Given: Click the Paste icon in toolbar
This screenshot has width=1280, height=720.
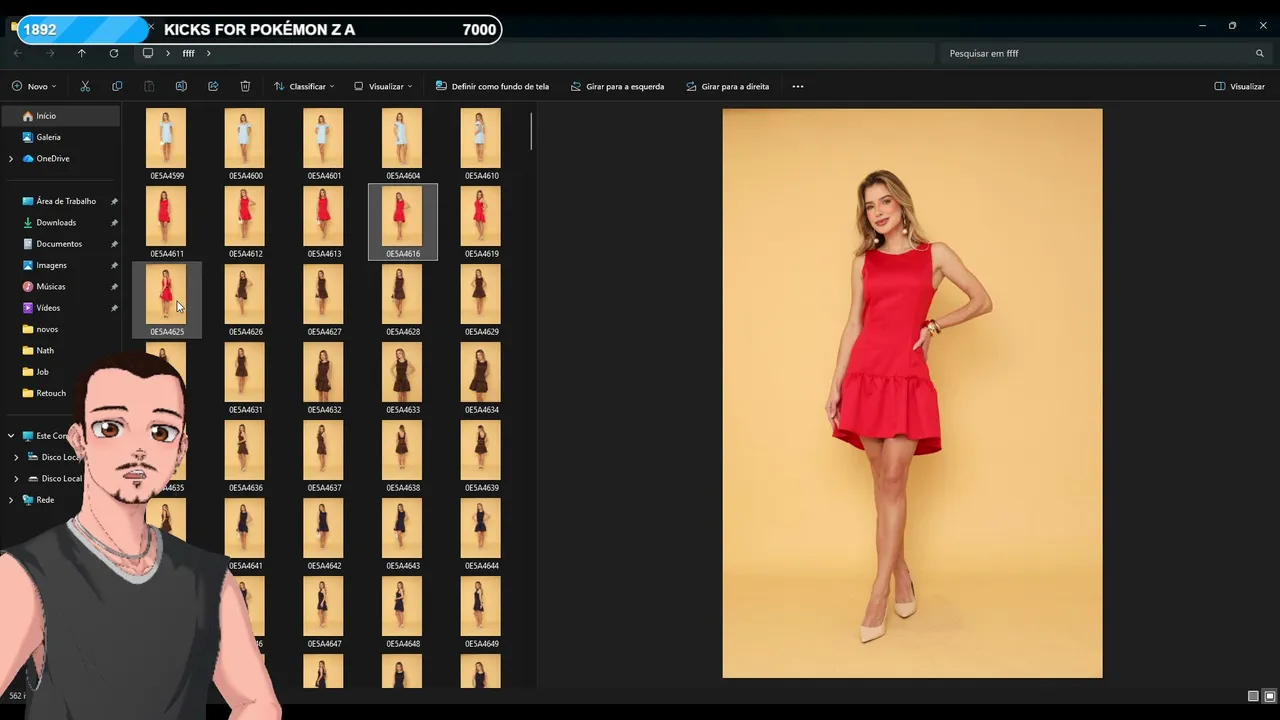Looking at the screenshot, I should click(x=149, y=86).
